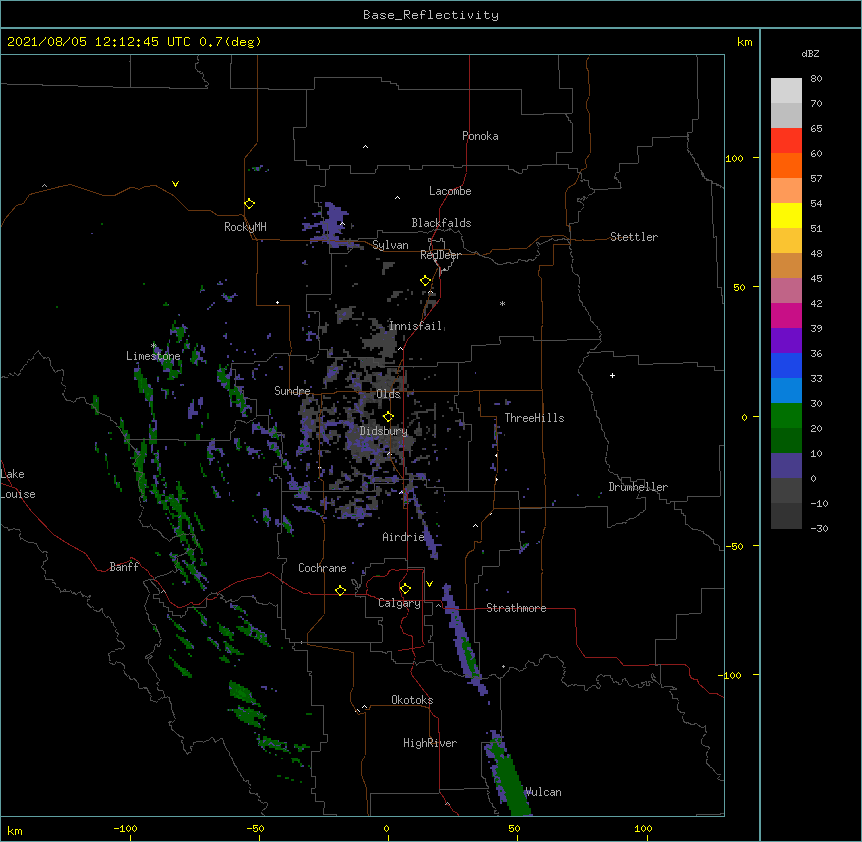This screenshot has height=842, width=862.
Task: Click the dBZ legend heading
Action: click(810, 53)
